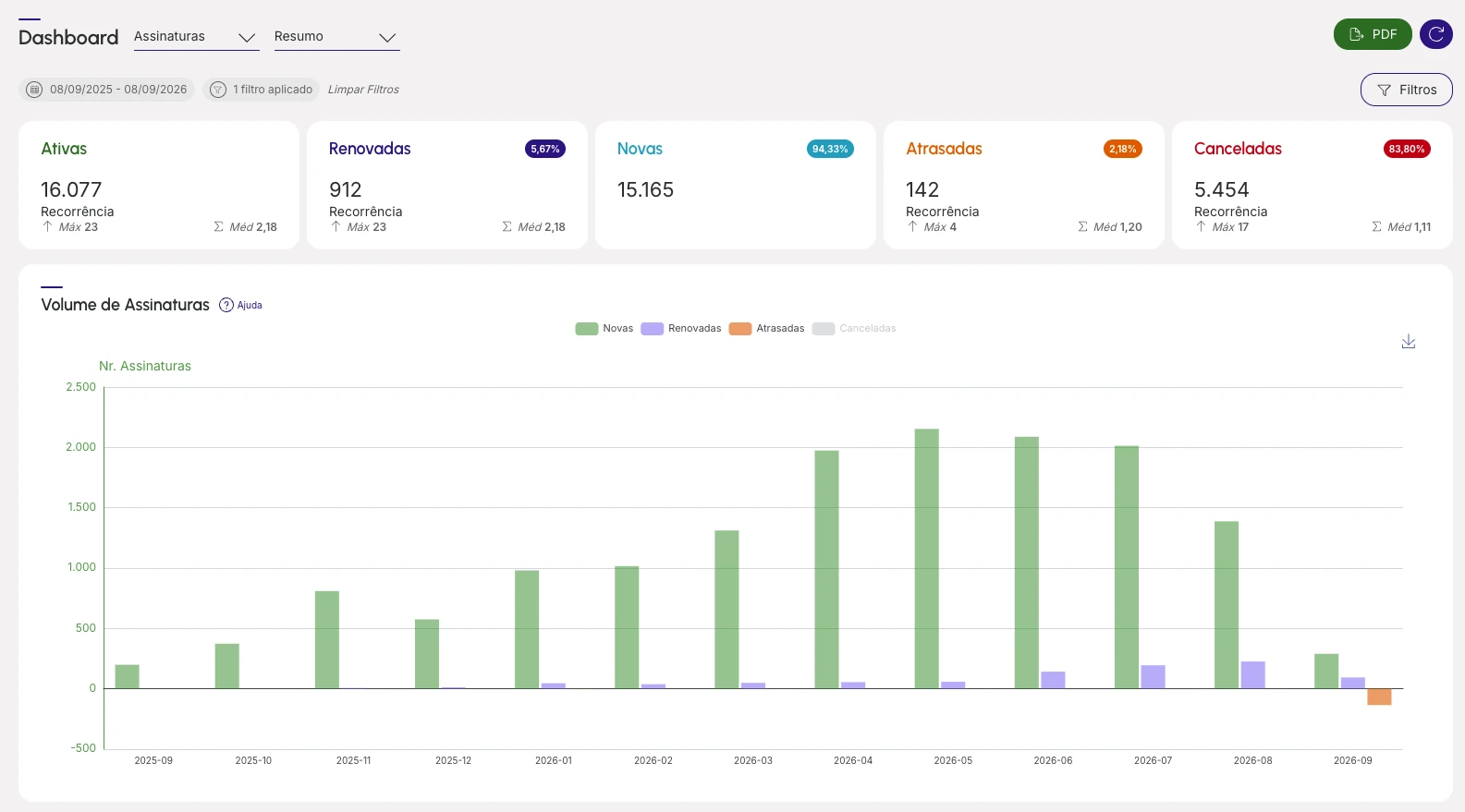Toggle Renovadas series in chart legend
Viewport: 1465px width, 812px height.
tap(681, 329)
